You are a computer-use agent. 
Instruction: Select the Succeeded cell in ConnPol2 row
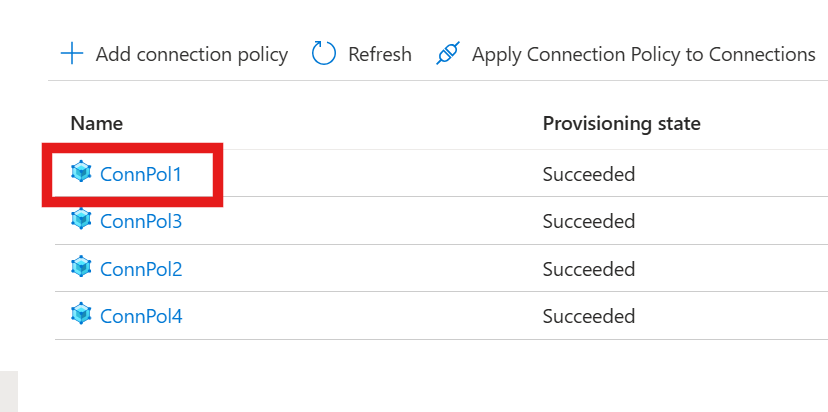(589, 269)
